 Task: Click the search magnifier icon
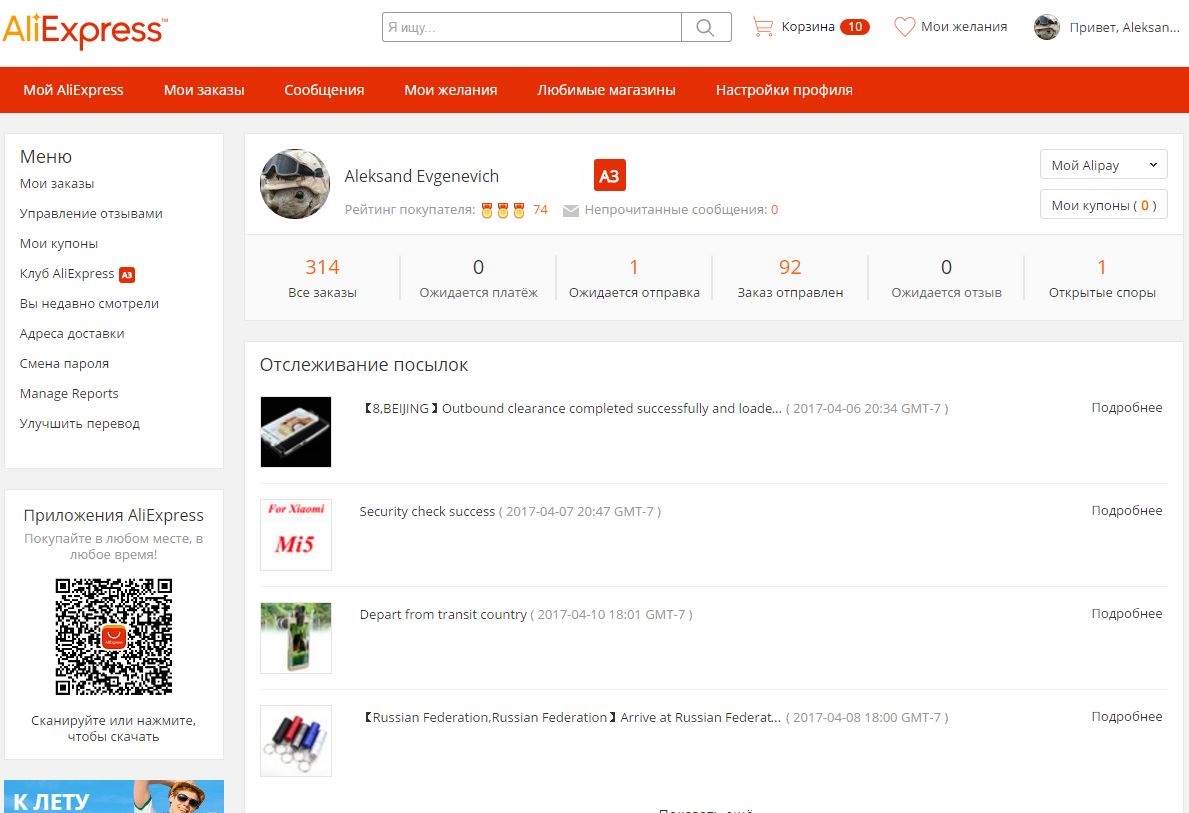coord(705,27)
